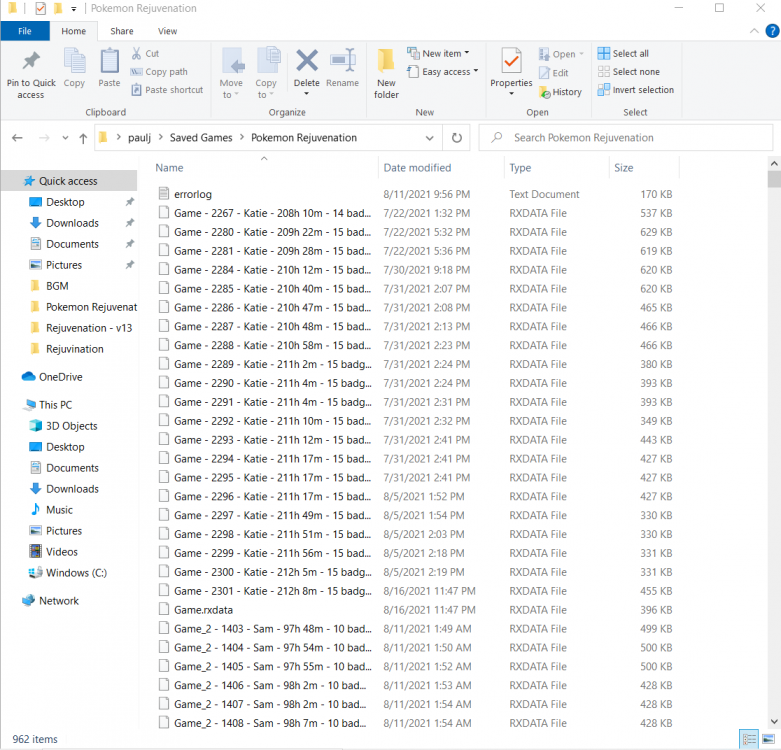The image size is (781, 750).
Task: Go back with the left arrow
Action: click(17, 138)
